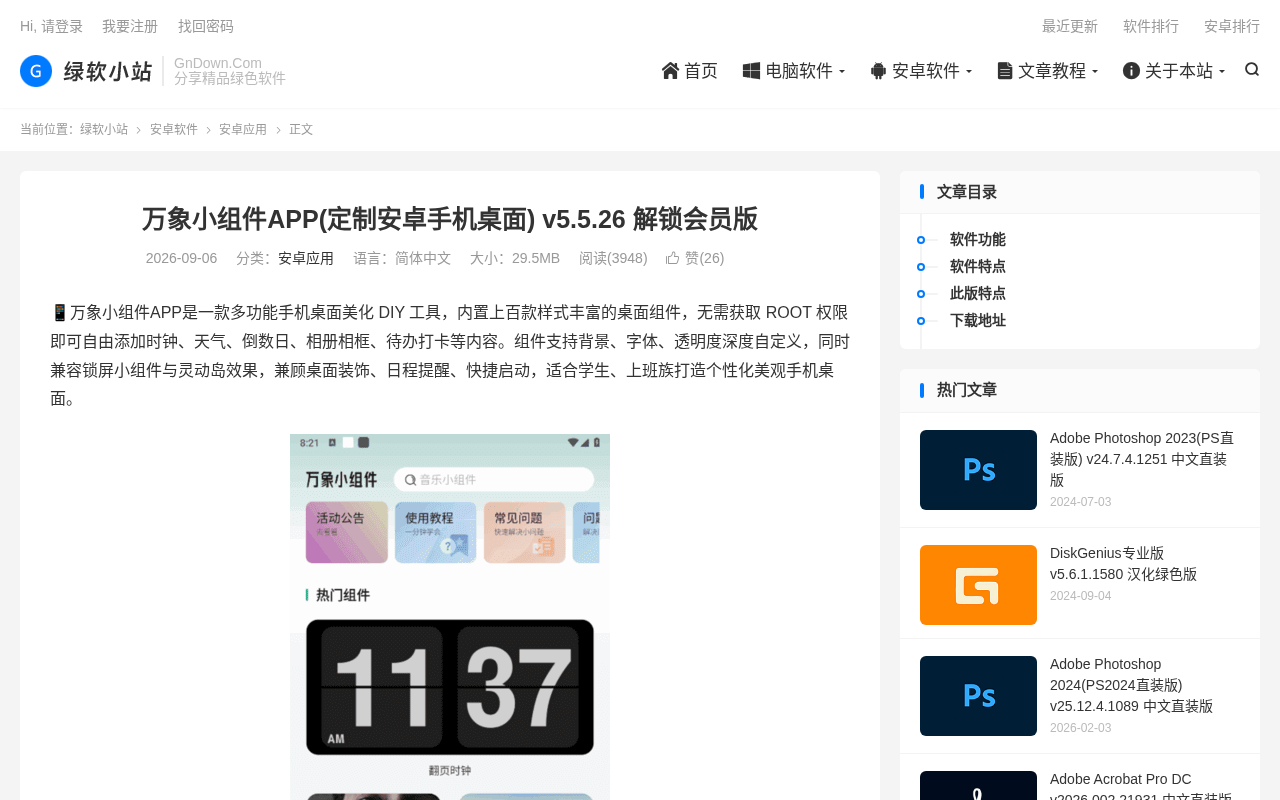1280x800 pixels.
Task: Click 请登录 login link
Action: coord(62,26)
